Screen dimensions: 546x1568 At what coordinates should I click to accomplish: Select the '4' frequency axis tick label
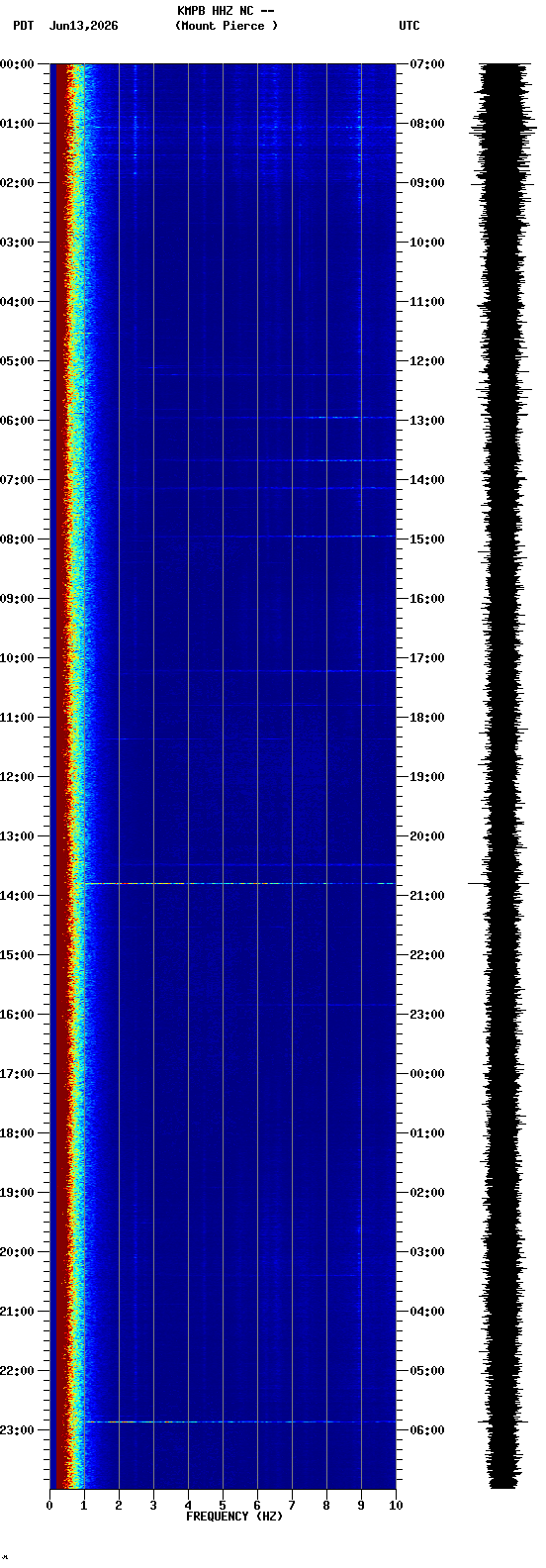click(x=188, y=1506)
